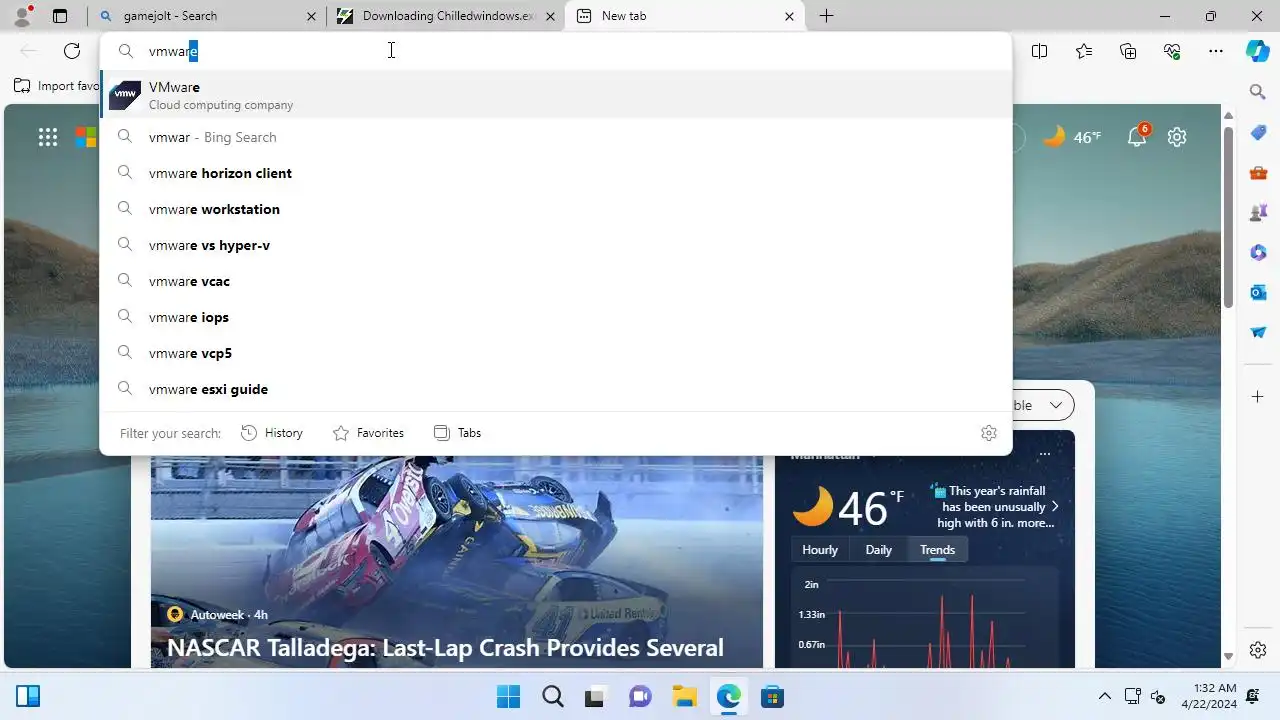Open File Explorer from taskbar
This screenshot has width=1280, height=720.
pos(684,697)
